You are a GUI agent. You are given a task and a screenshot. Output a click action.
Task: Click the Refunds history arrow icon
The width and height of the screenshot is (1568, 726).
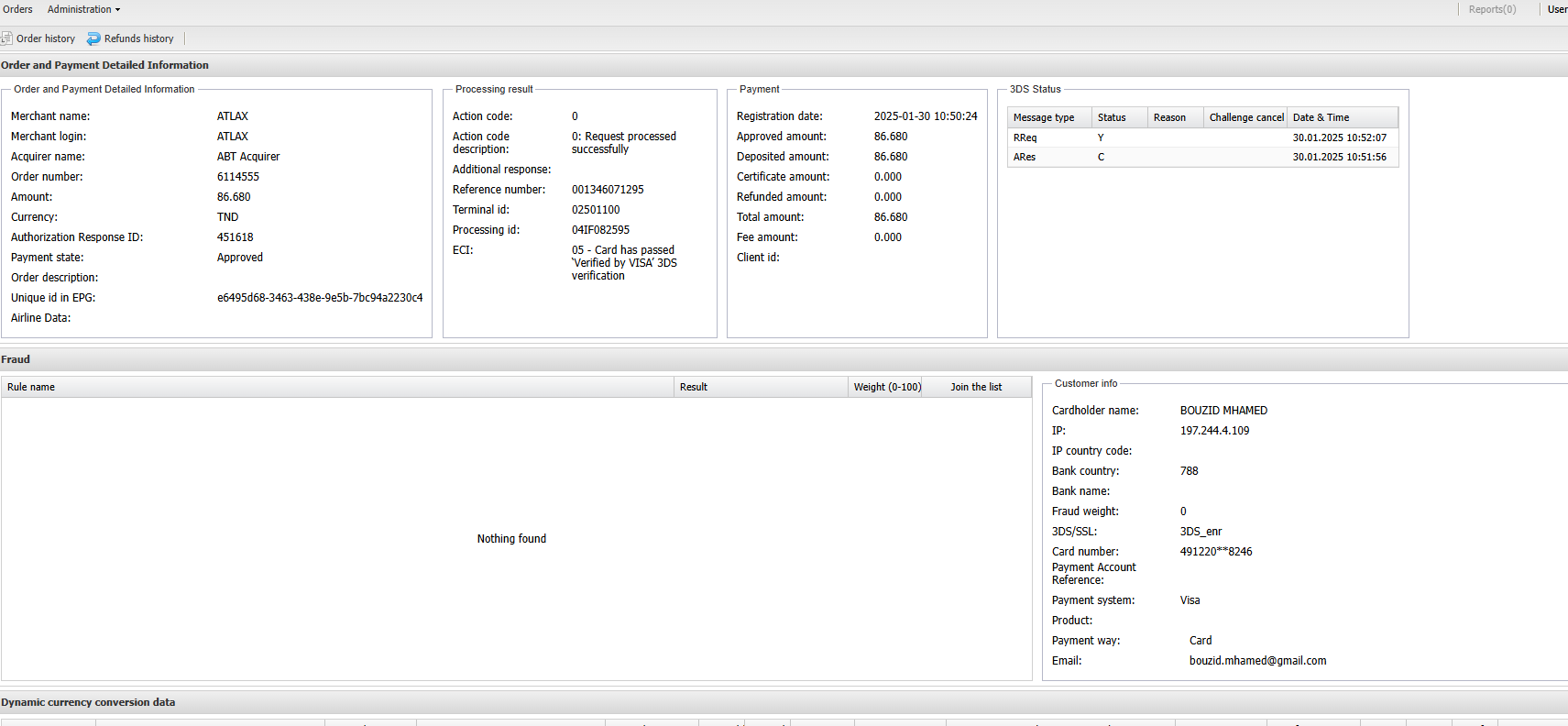pyautogui.click(x=93, y=38)
